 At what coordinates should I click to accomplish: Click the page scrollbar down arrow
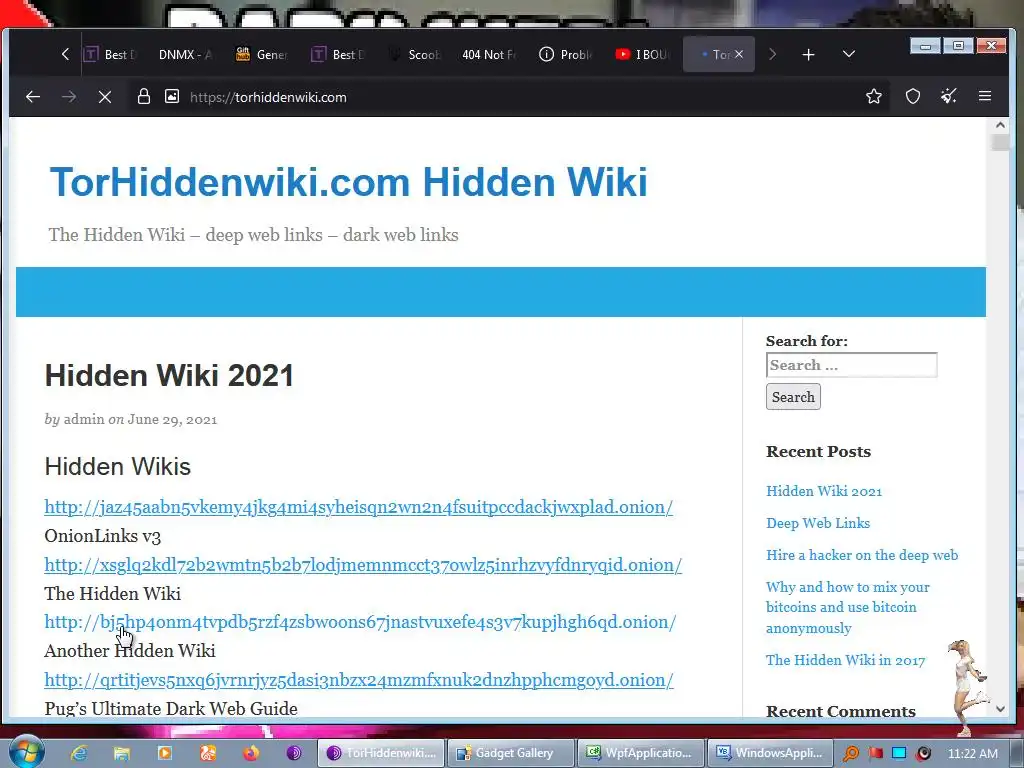[x=1000, y=709]
